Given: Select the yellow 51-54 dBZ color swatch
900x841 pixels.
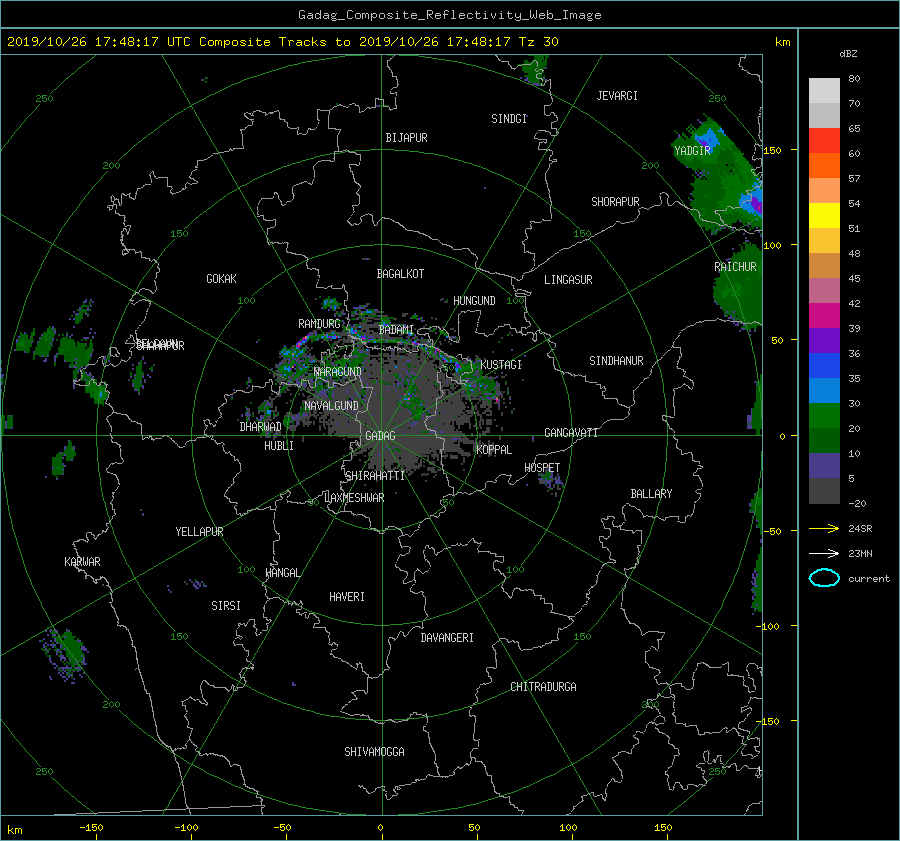Looking at the screenshot, I should [x=824, y=215].
